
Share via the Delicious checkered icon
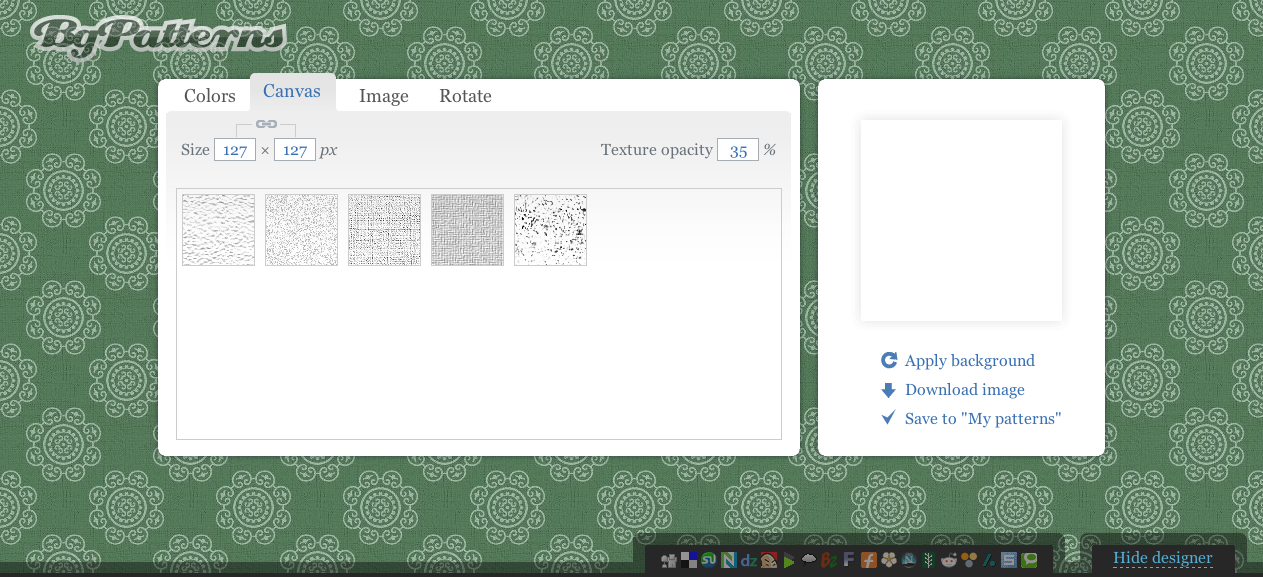689,560
